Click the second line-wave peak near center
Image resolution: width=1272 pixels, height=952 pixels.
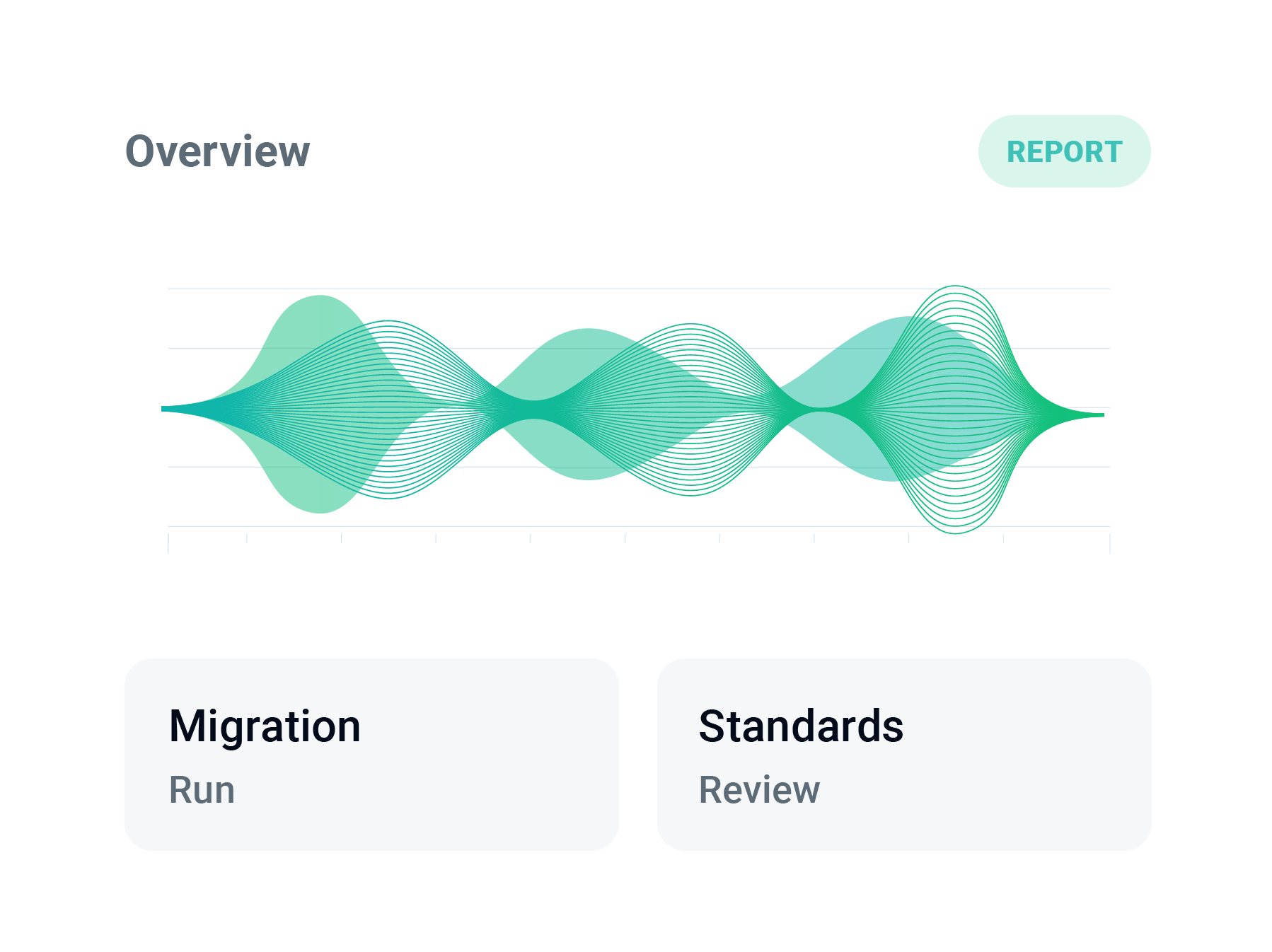click(690, 327)
